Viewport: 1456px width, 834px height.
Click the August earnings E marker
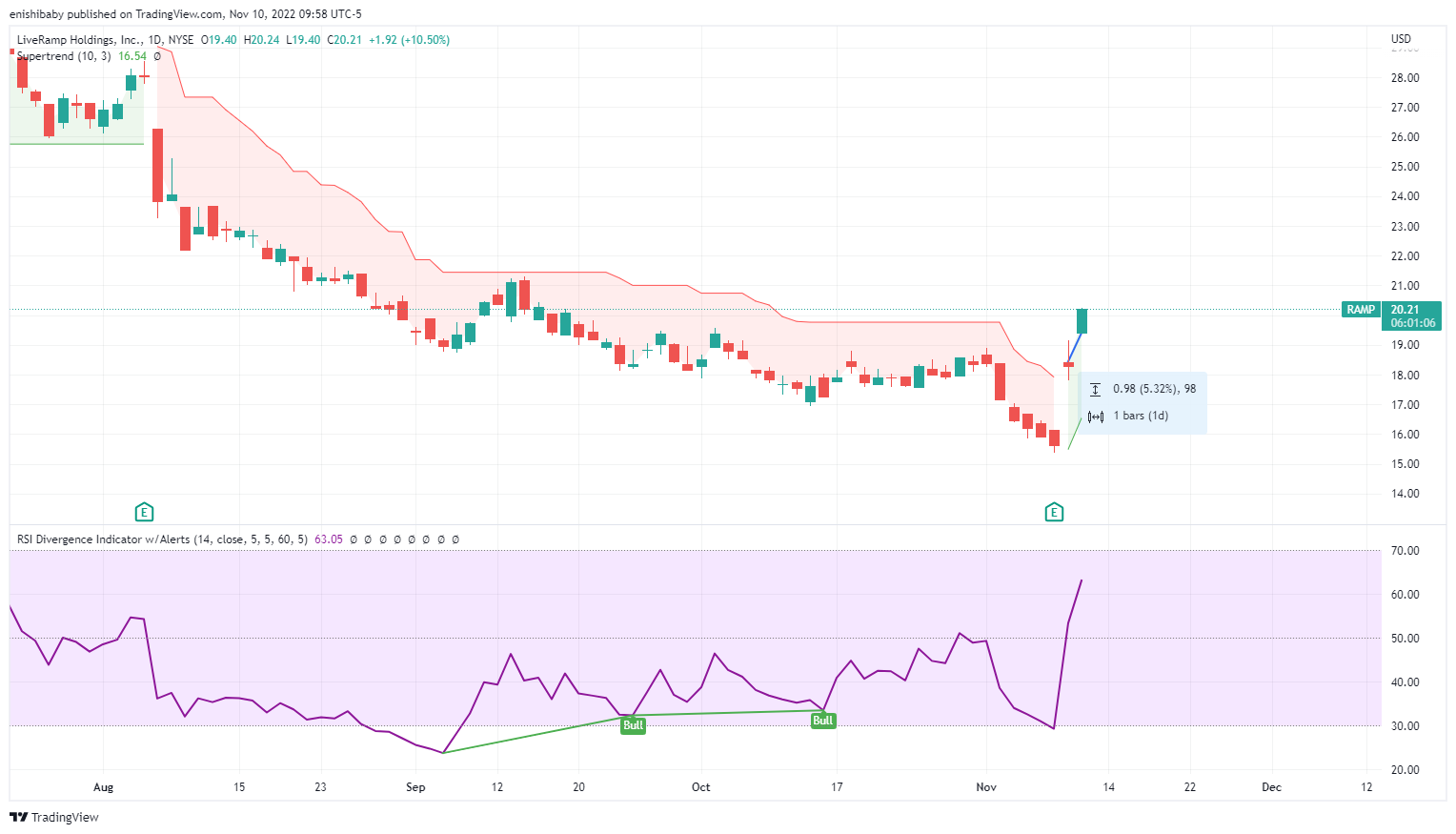tap(144, 512)
